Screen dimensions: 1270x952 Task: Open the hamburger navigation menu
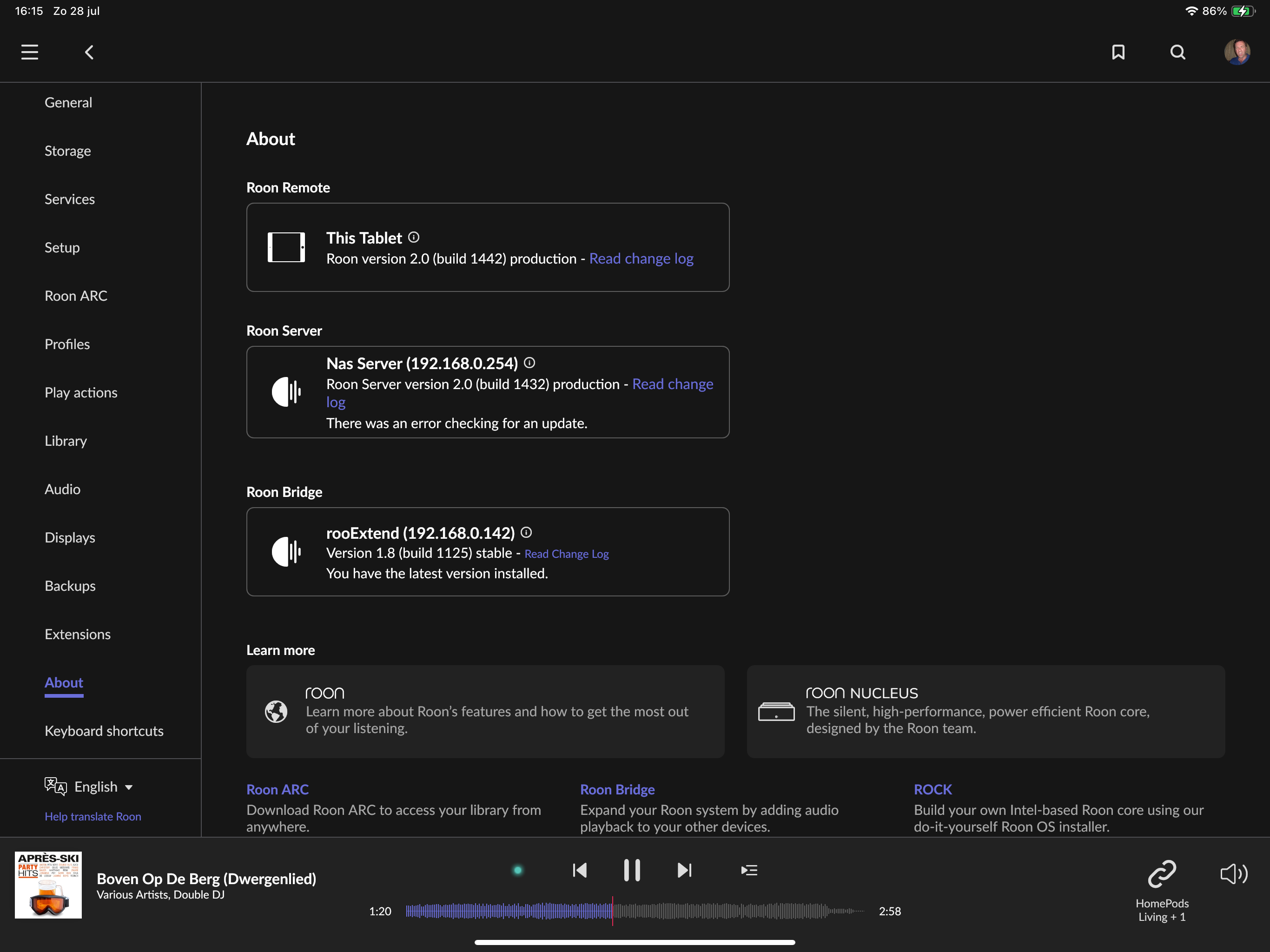coord(30,52)
